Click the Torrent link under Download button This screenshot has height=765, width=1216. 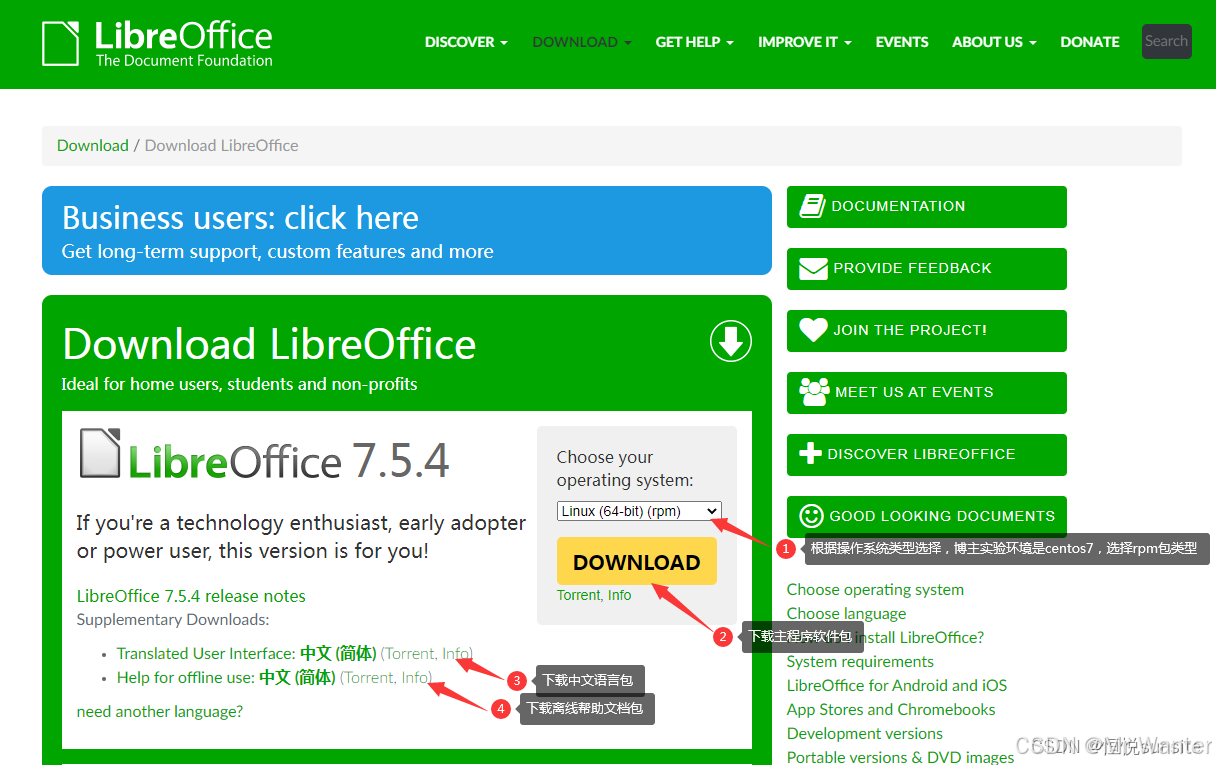pyautogui.click(x=578, y=595)
